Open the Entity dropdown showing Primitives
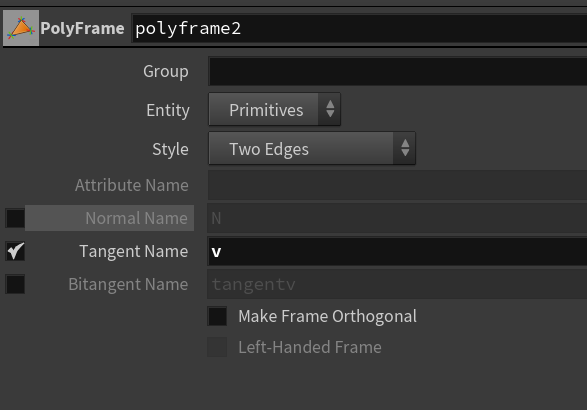The width and height of the screenshot is (587, 410). [274, 109]
